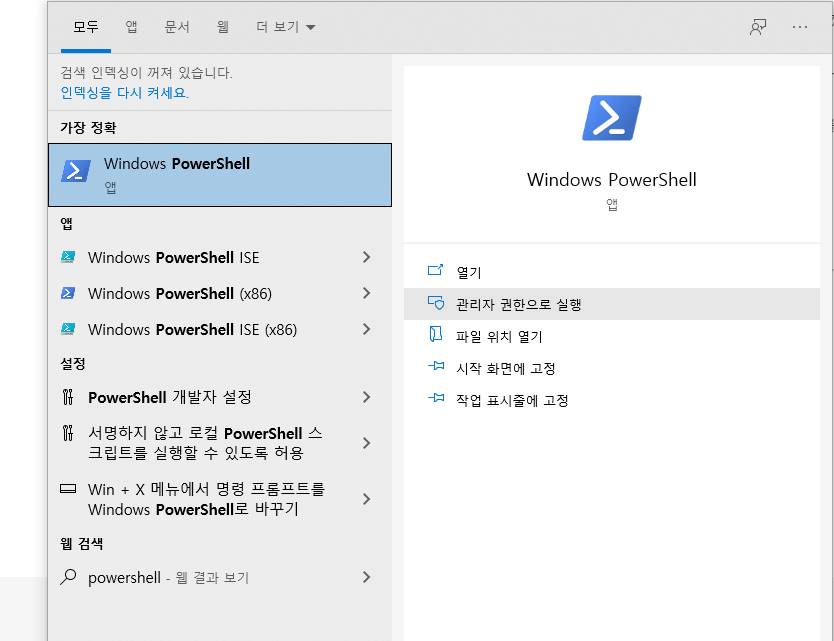The image size is (834, 641).
Task: Click the large PowerShell logo in the preview
Action: [x=612, y=118]
